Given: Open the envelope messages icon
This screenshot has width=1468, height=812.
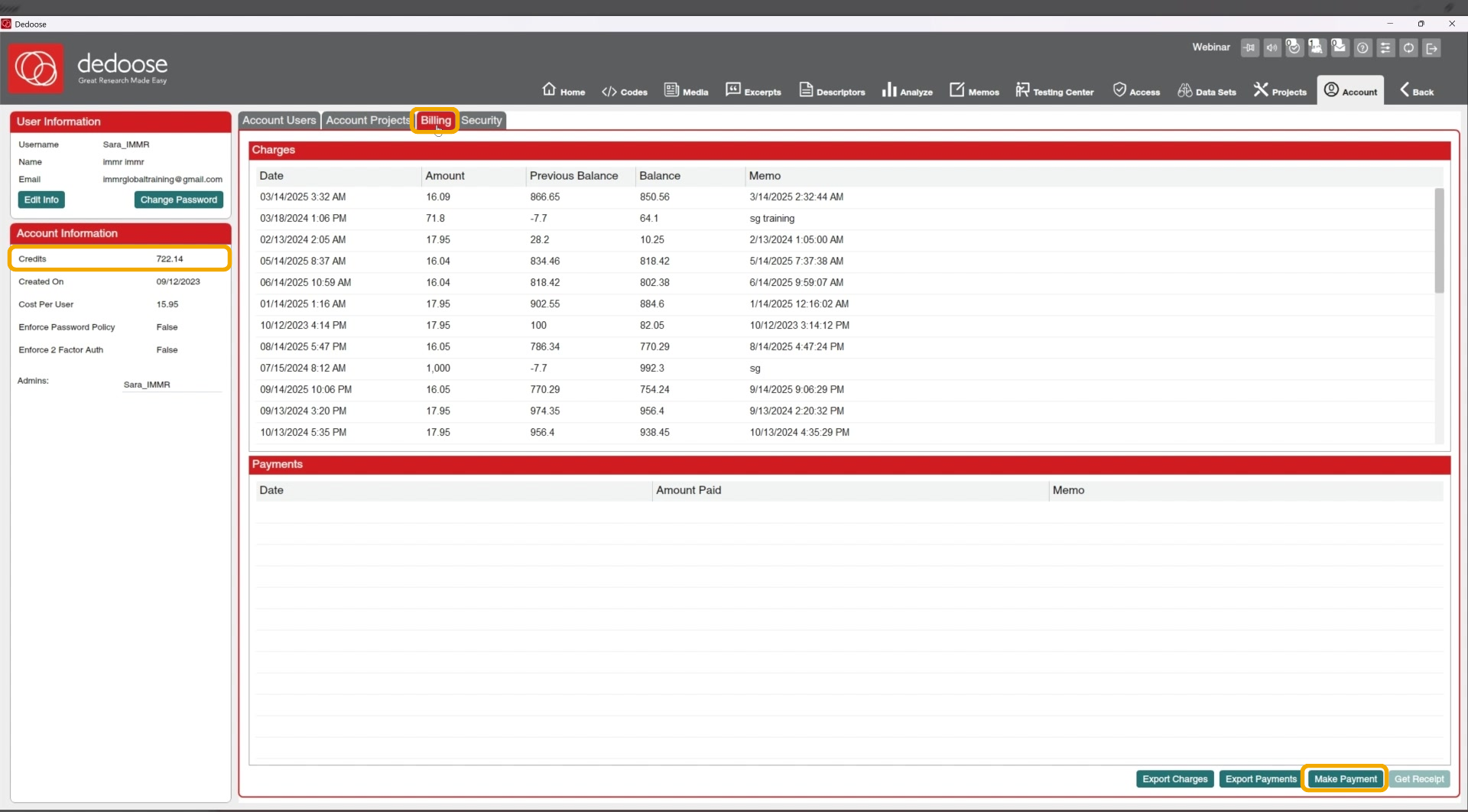Looking at the screenshot, I should 1340,47.
